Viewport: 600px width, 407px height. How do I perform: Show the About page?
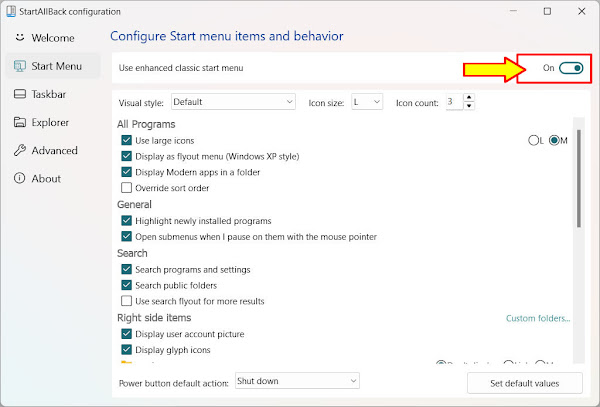coord(53,178)
